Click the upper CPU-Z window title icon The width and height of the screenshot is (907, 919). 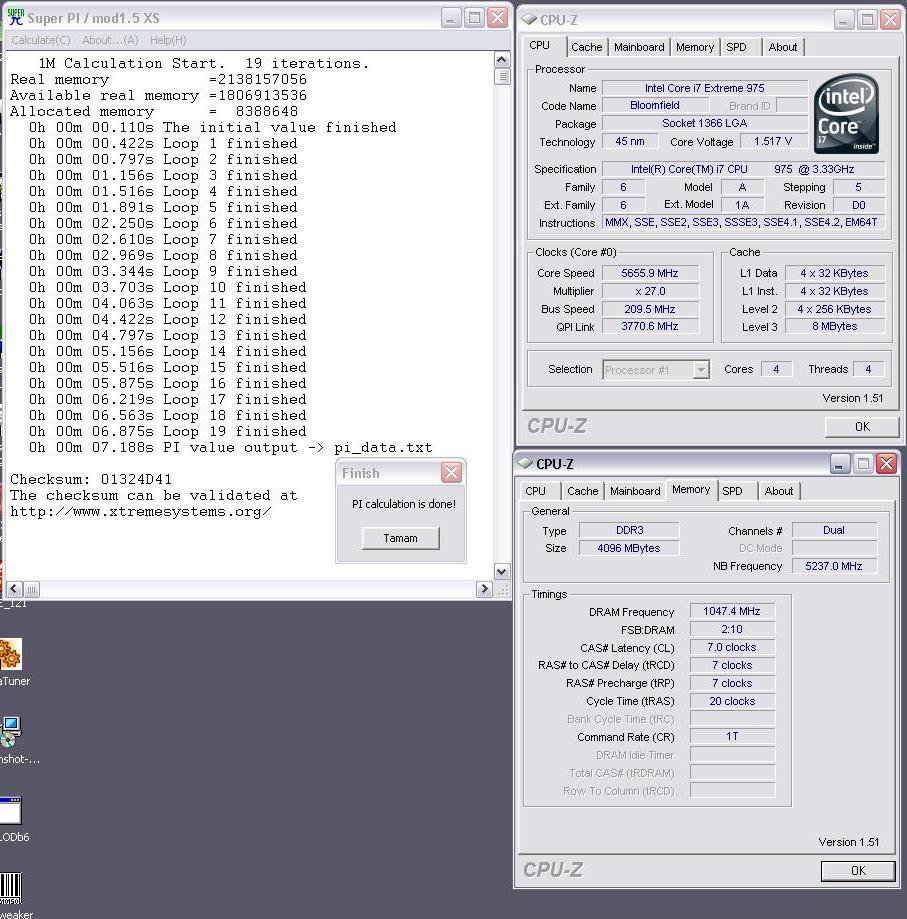pos(529,19)
